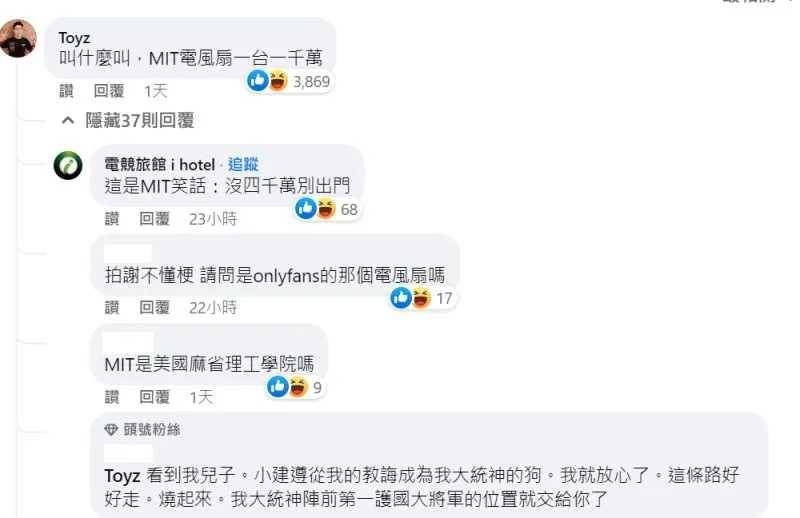800x518 pixels.
Task: Like i hotel's reply with 讚
Action: [112, 219]
